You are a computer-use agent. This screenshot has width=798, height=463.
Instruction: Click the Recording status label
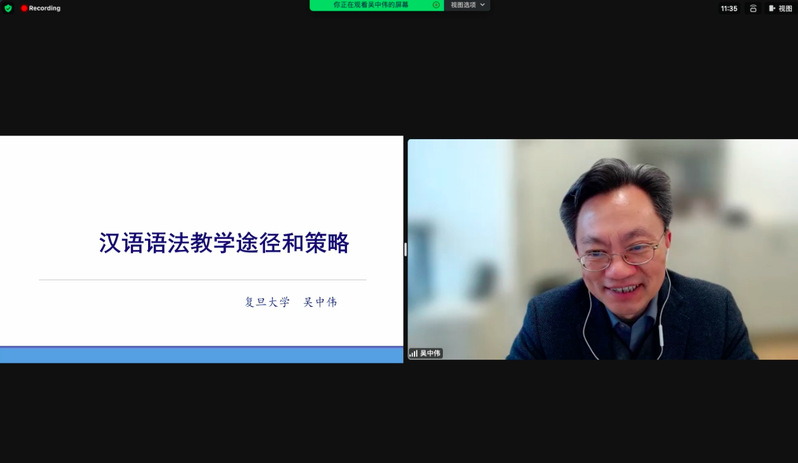coord(45,8)
